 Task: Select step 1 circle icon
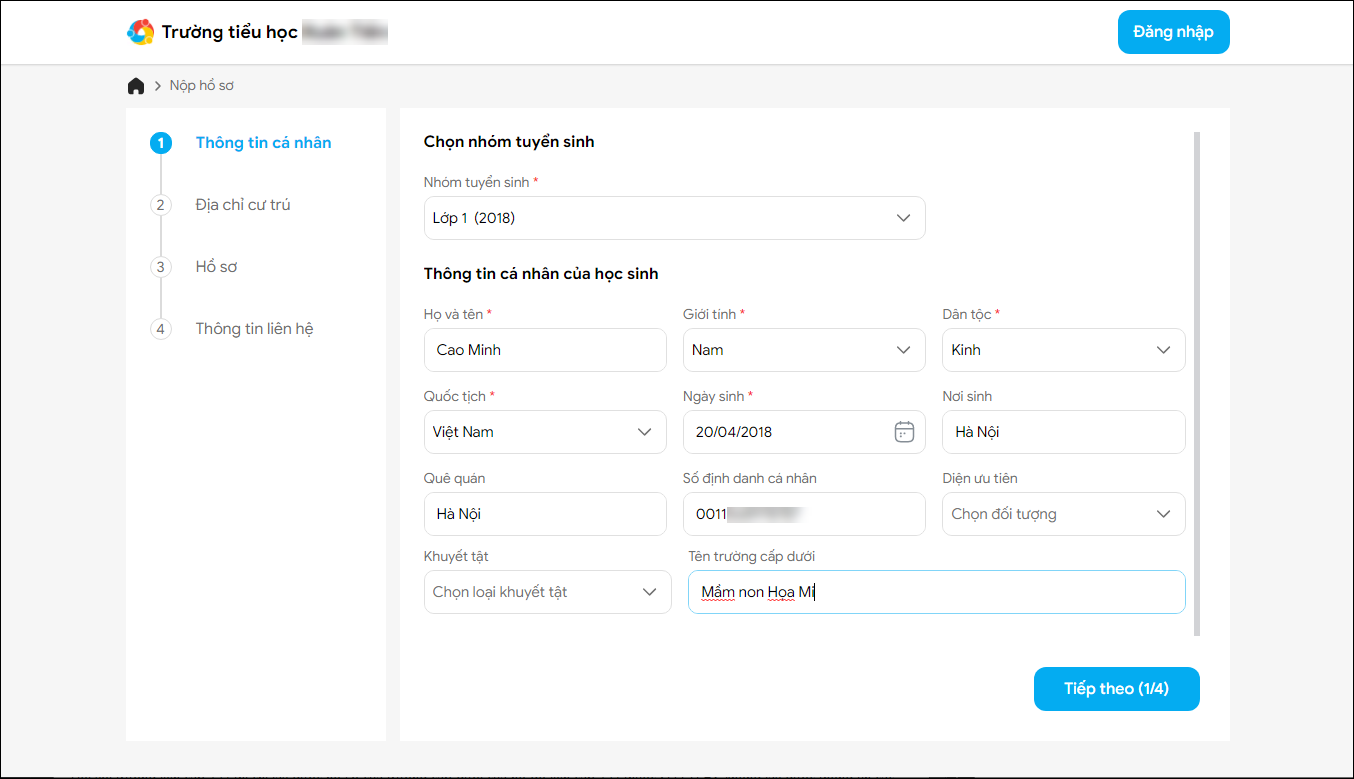(161, 143)
